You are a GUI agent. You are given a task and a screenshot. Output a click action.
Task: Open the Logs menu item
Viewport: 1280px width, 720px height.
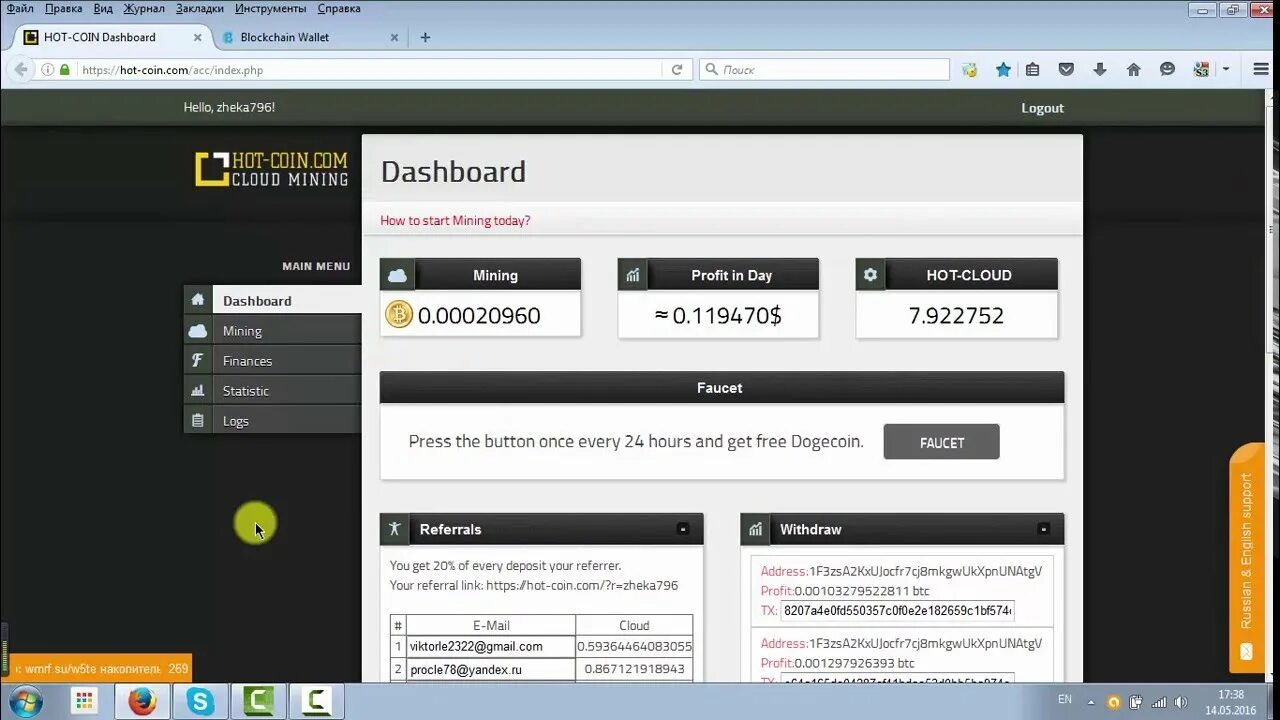[x=272, y=420]
